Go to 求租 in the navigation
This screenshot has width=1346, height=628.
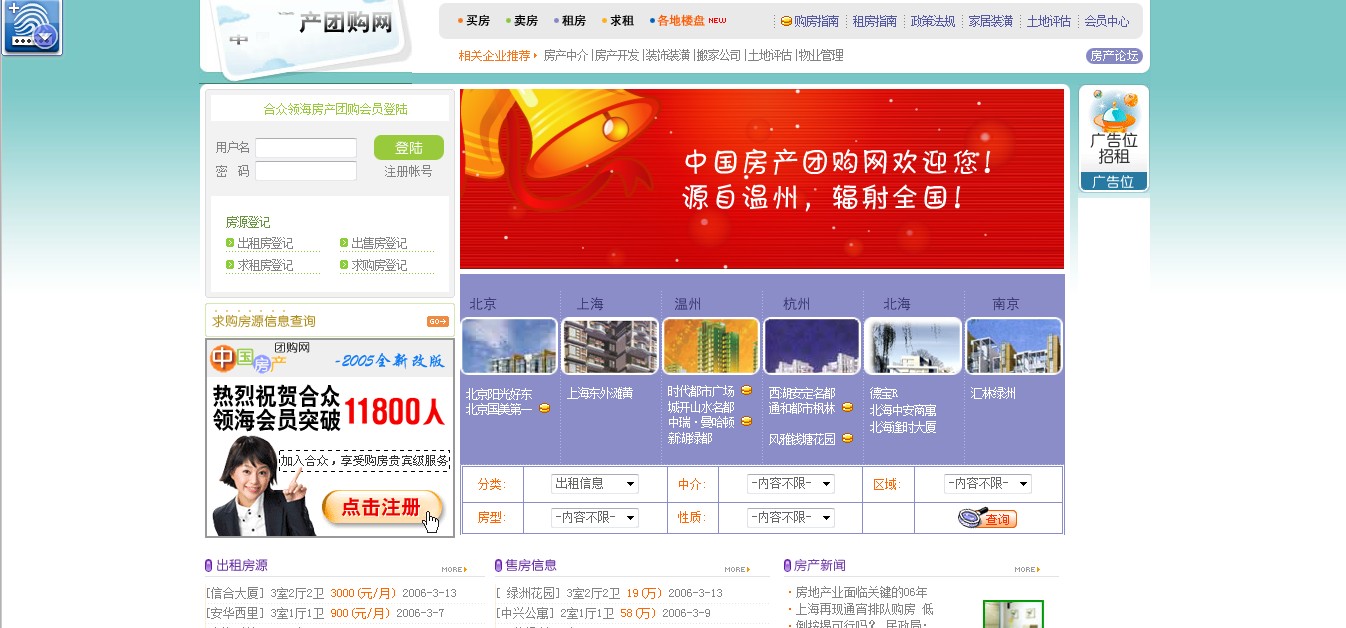coord(622,21)
